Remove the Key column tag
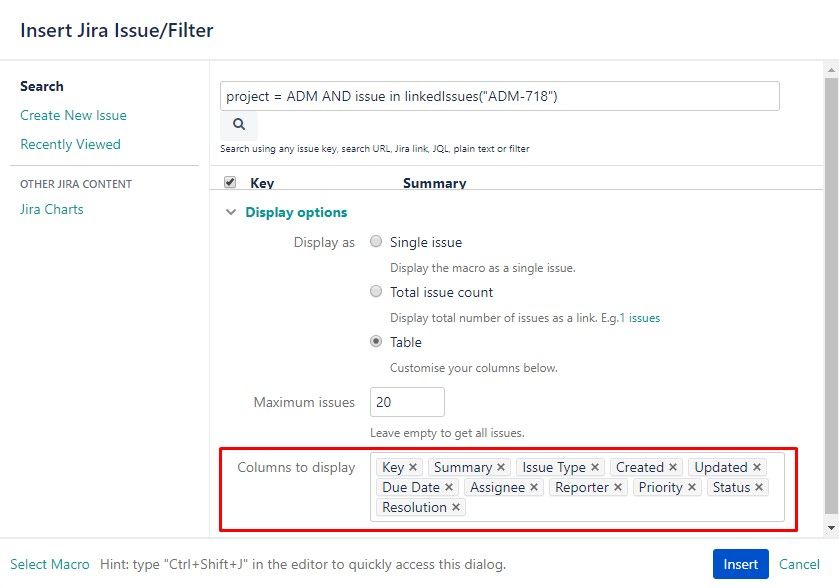 click(413, 467)
